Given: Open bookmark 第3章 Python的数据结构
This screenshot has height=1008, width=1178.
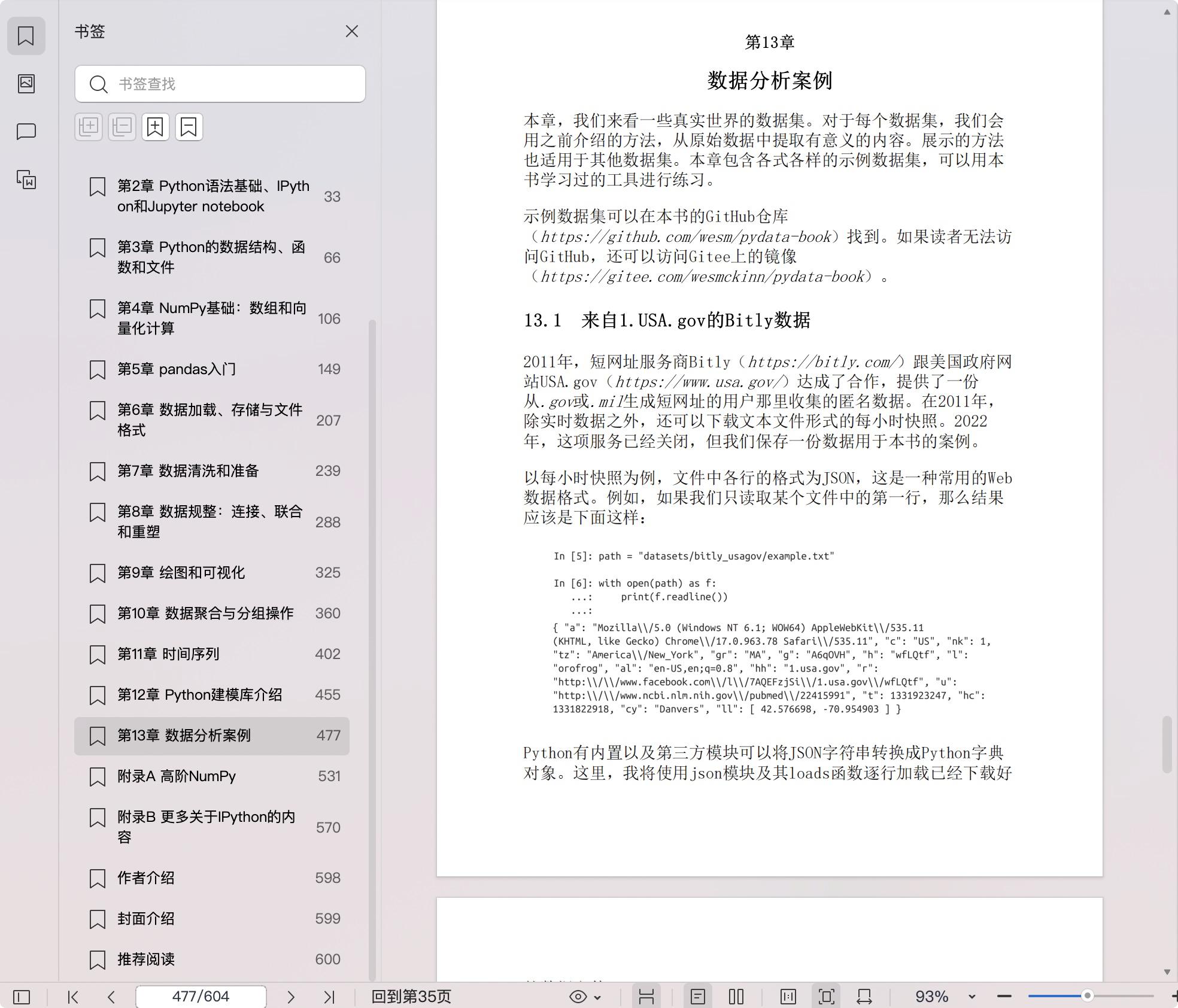Looking at the screenshot, I should point(212,257).
